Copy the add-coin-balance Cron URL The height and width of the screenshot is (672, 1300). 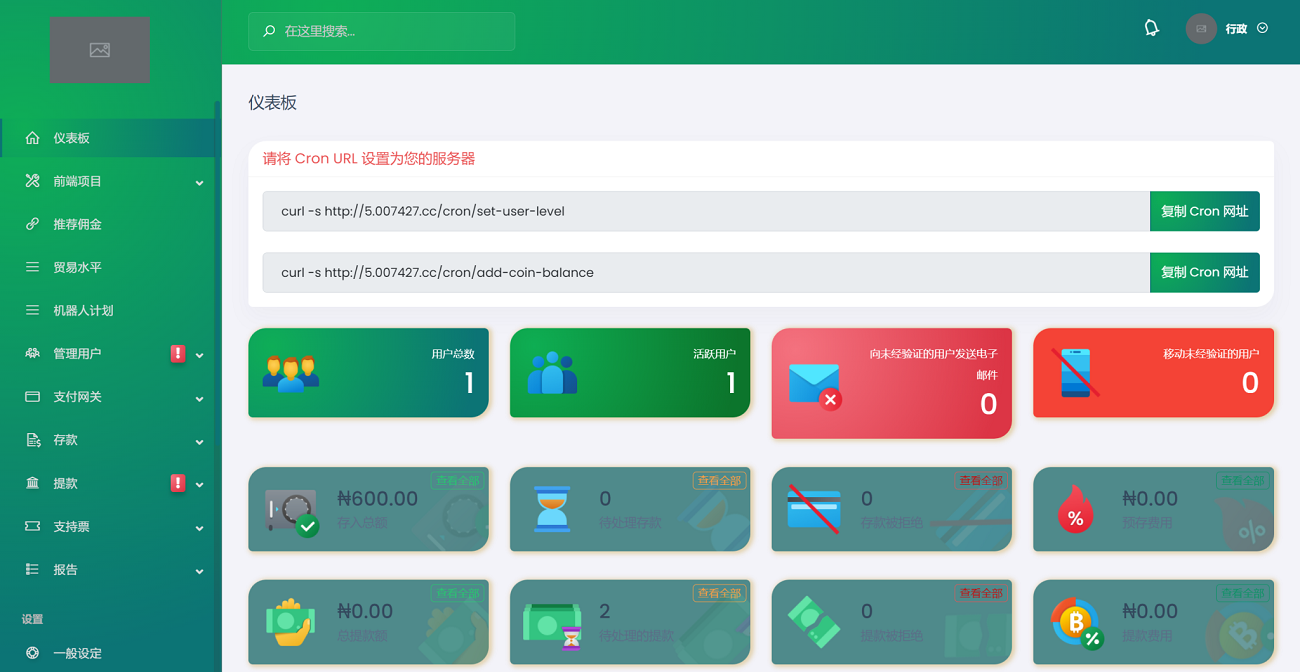[1204, 272]
